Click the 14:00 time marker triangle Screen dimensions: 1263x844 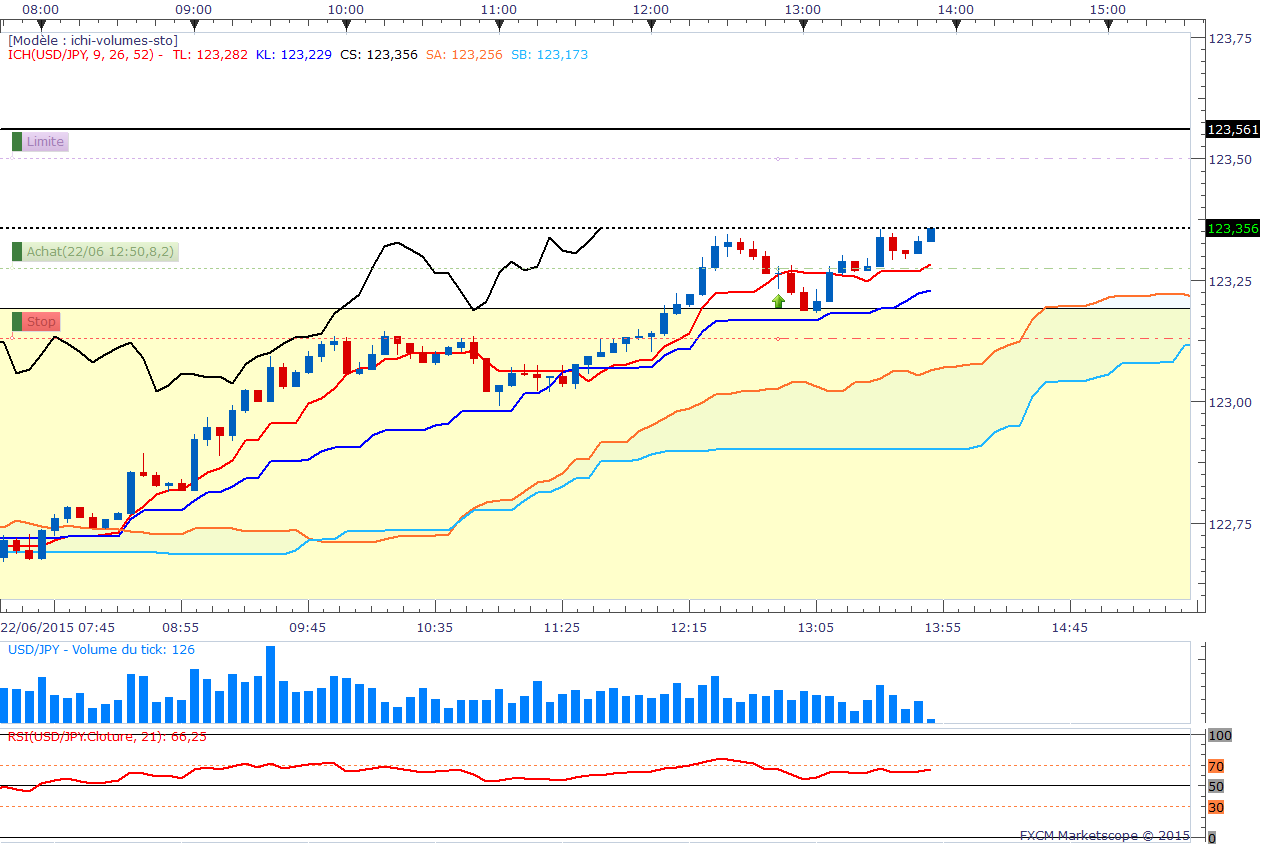956,25
